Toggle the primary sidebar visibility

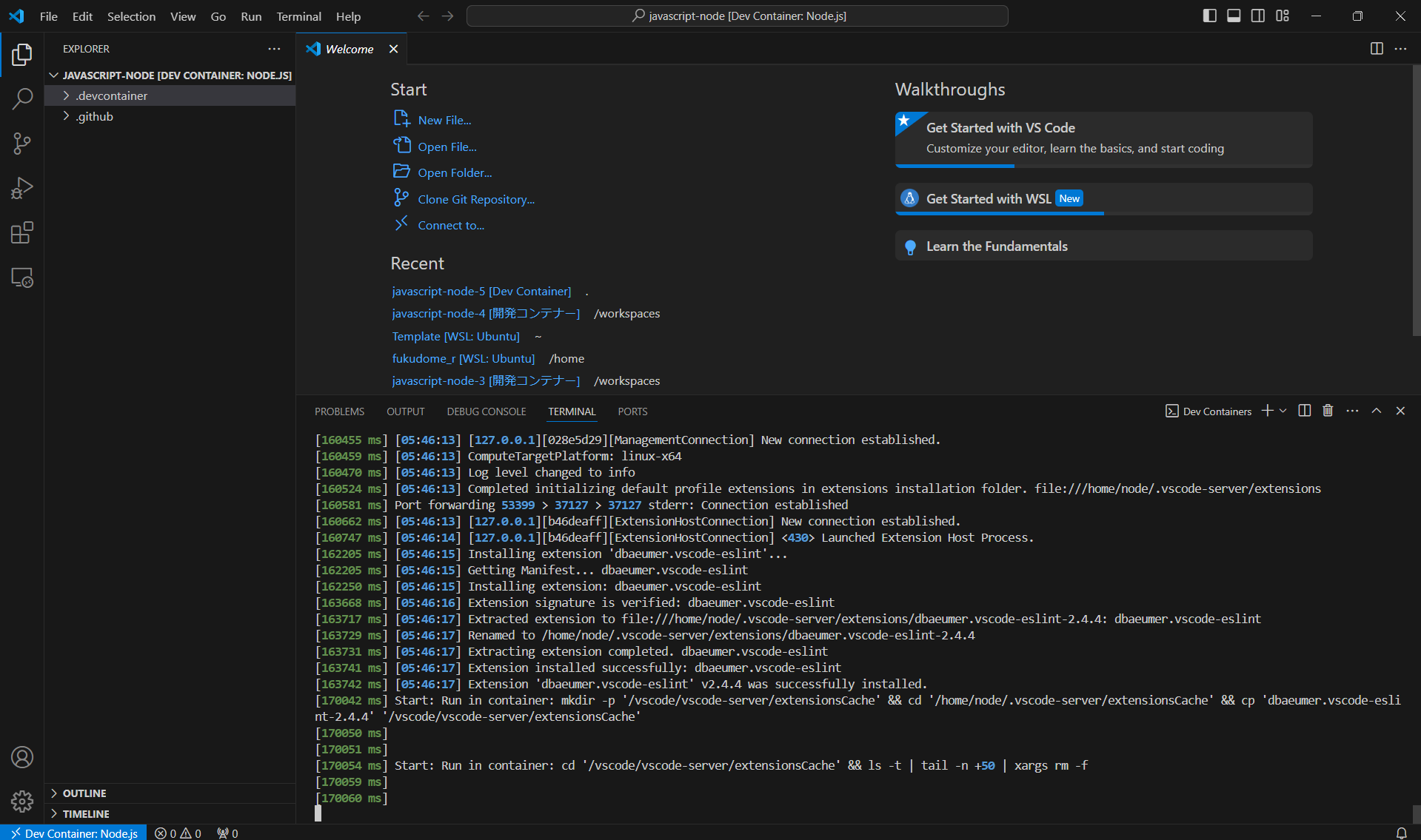(x=1209, y=15)
